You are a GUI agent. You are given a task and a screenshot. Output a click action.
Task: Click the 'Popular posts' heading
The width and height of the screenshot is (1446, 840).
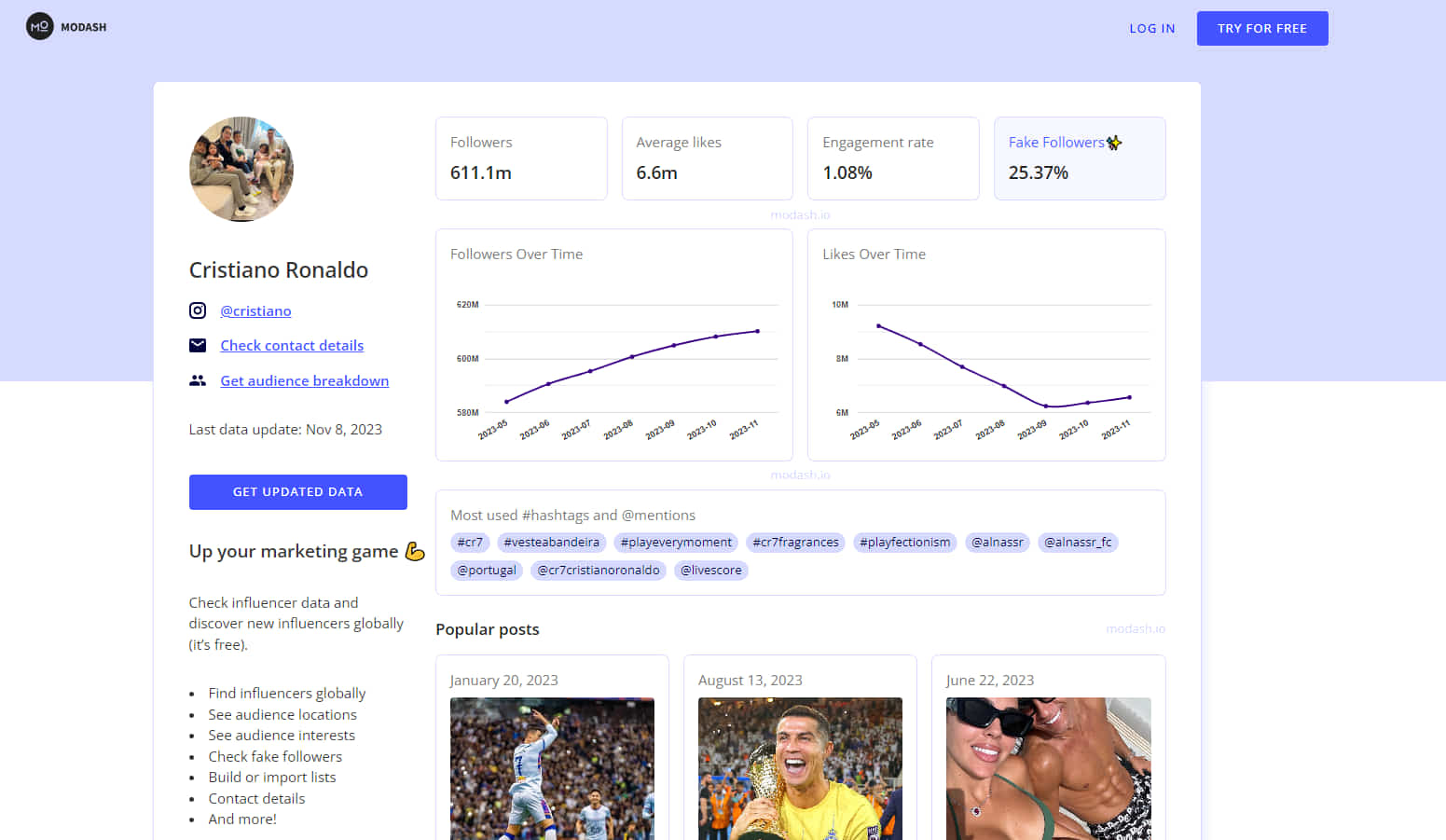pyautogui.click(x=488, y=629)
